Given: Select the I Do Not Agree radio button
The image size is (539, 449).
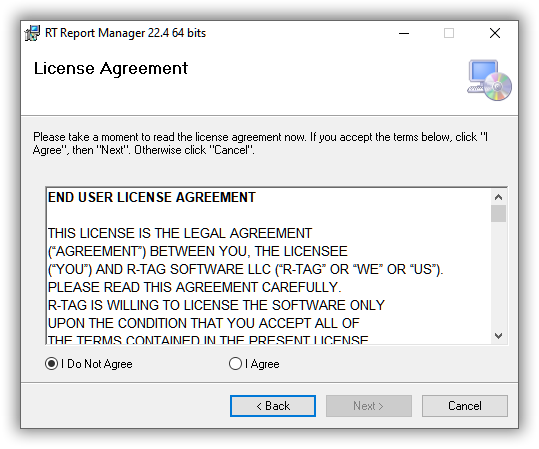Looking at the screenshot, I should click(51, 364).
